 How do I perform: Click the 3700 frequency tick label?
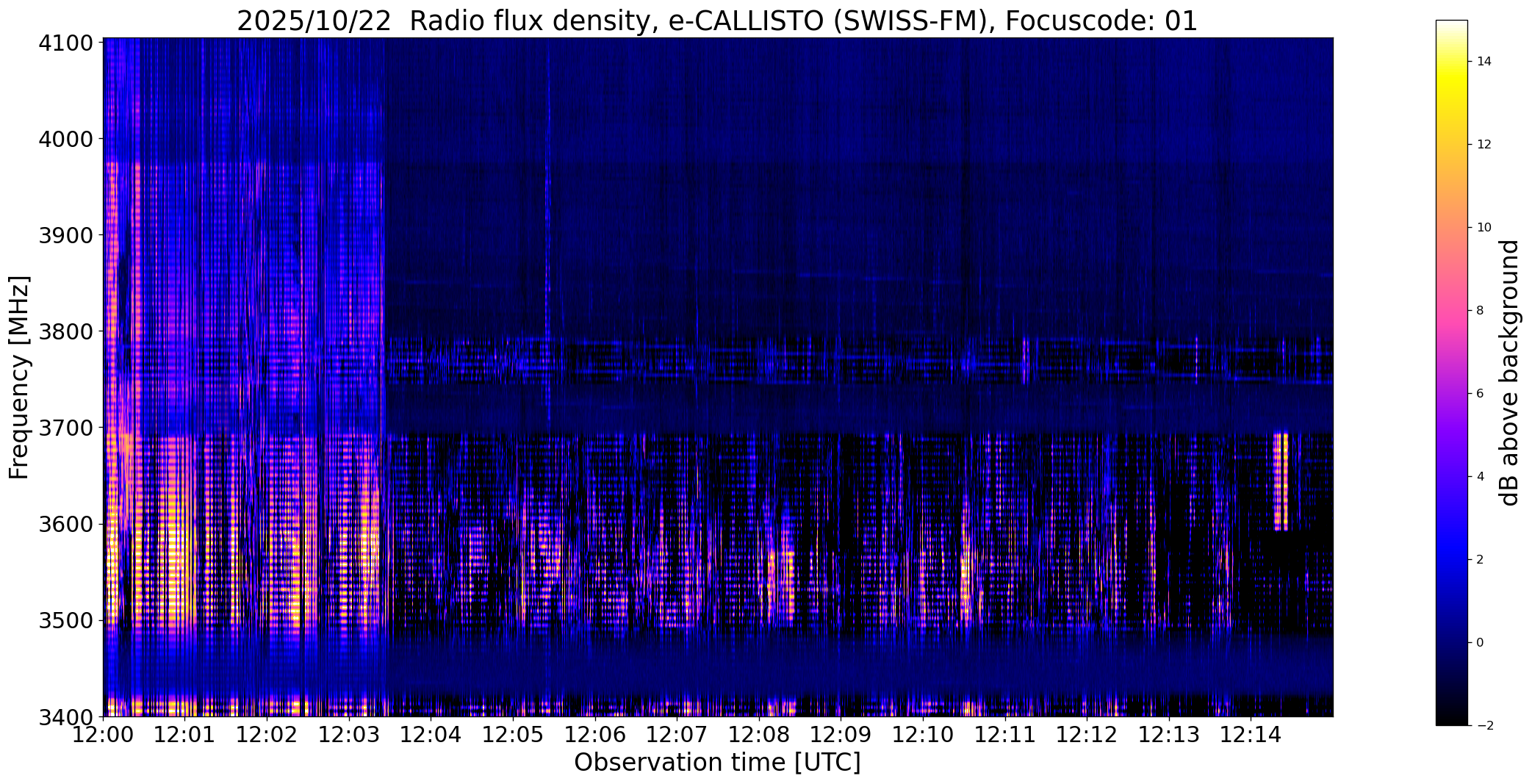click(65, 428)
